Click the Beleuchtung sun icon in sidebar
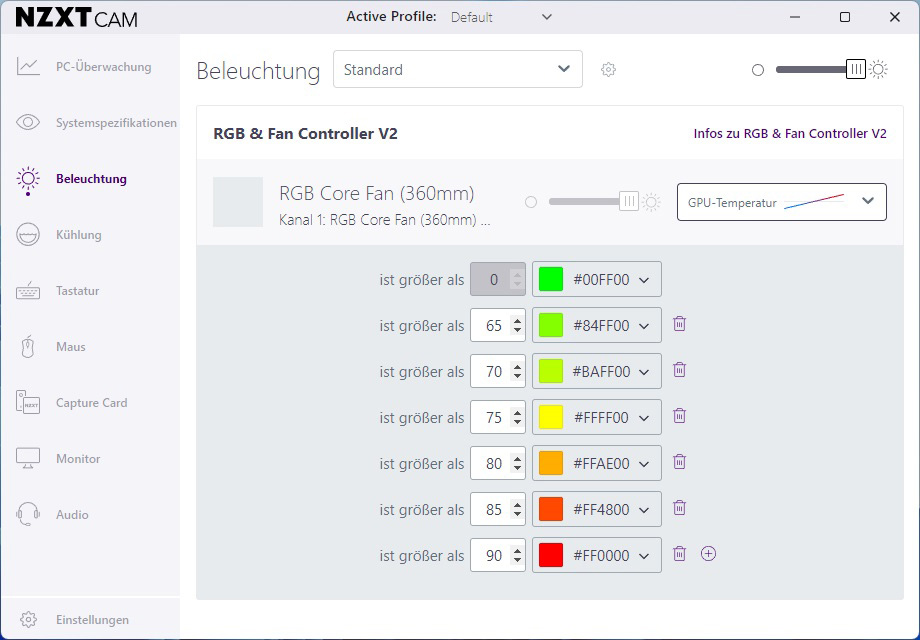920x640 pixels. (x=28, y=180)
